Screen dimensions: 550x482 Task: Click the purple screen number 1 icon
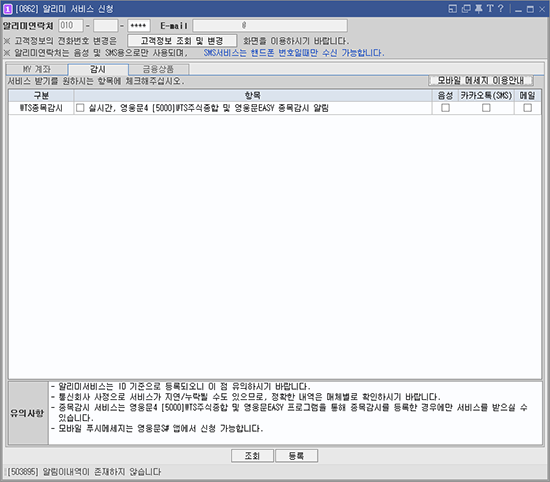coord(8,9)
